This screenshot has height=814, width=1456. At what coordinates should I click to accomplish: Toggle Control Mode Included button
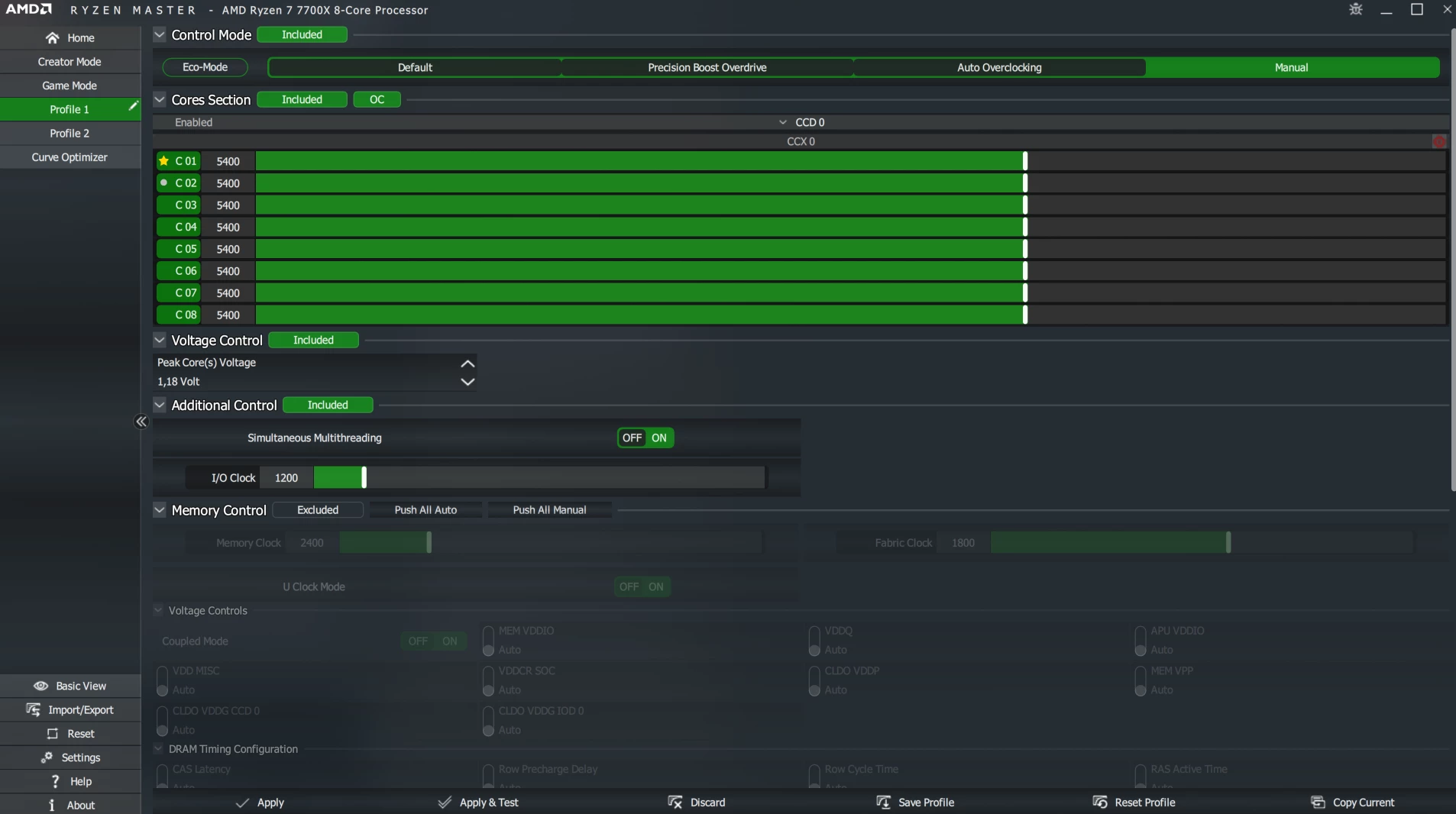click(302, 34)
